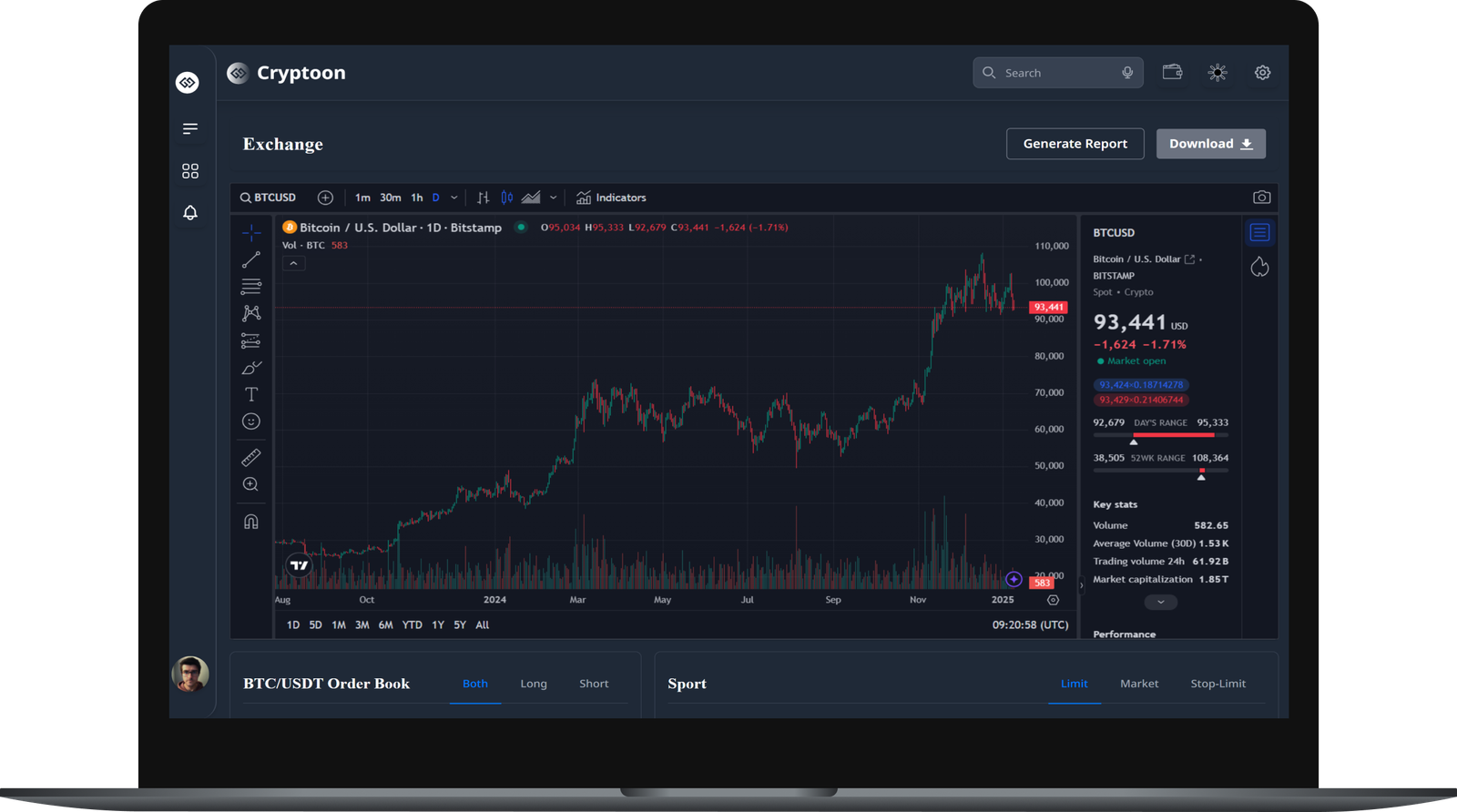The width and height of the screenshot is (1457, 812).
Task: Select the D daily timeframe
Action: click(x=435, y=198)
